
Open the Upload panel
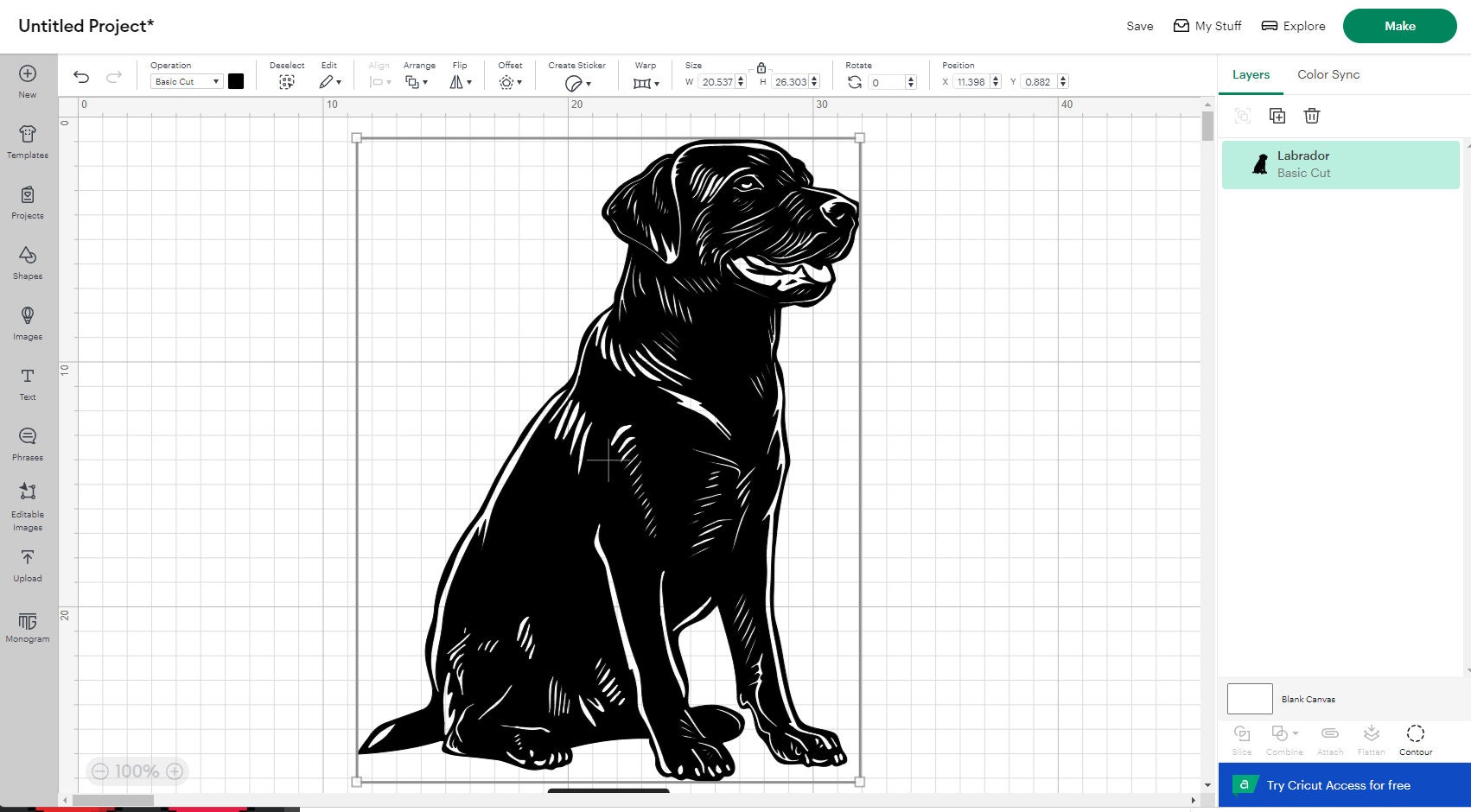[28, 566]
